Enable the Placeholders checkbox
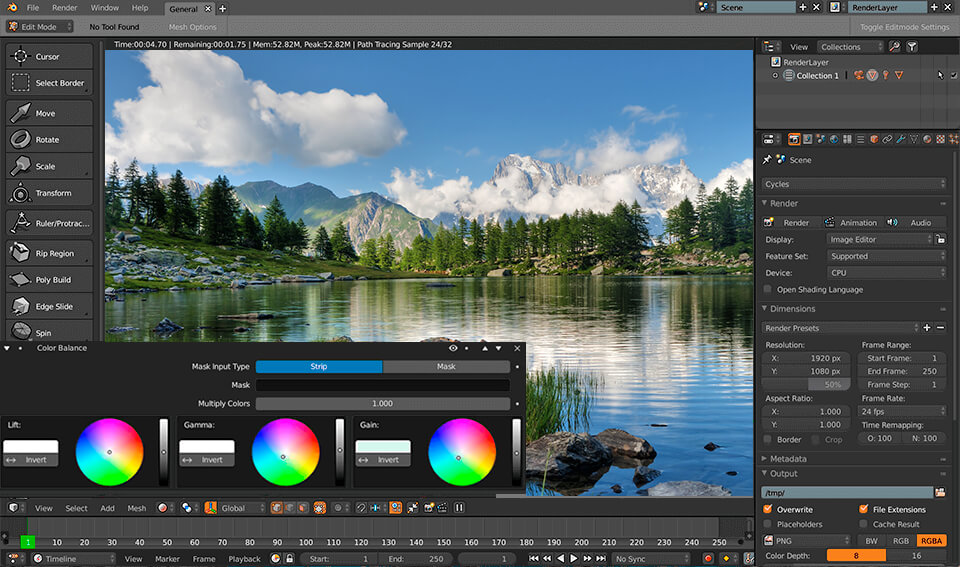This screenshot has width=960, height=567. click(768, 524)
